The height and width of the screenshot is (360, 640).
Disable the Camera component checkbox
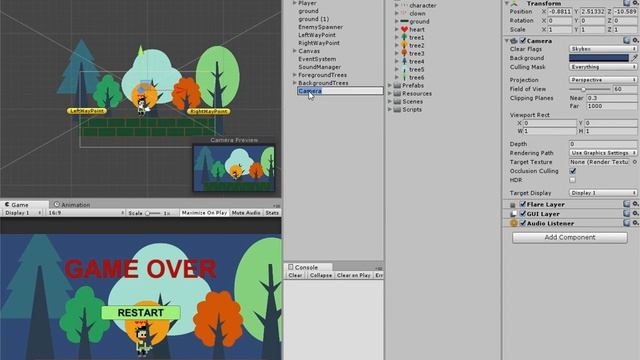pyautogui.click(x=523, y=41)
